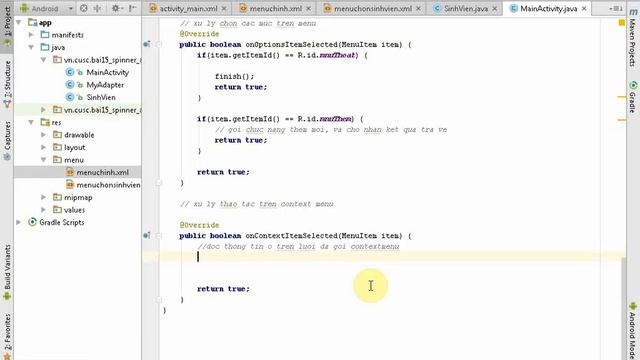Screen dimensions: 640x360
Task: Expand Gradle Scripts node
Action: point(19,222)
